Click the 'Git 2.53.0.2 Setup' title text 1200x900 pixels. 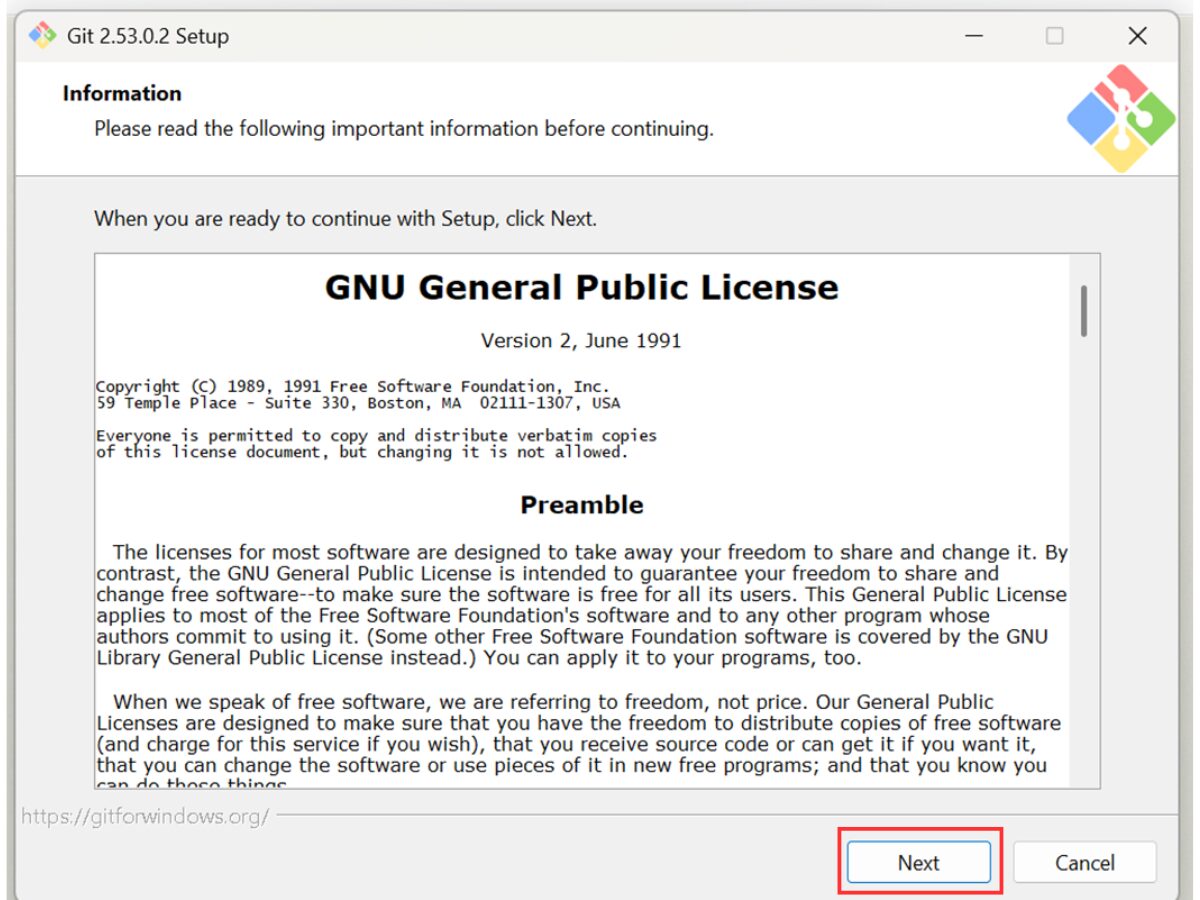148,36
